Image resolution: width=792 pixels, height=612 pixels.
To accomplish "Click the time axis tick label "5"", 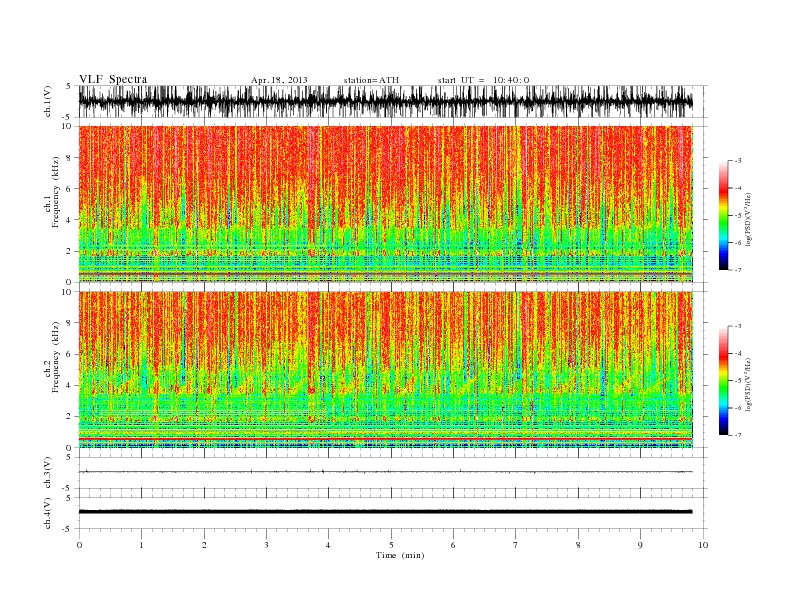I will coord(391,545).
